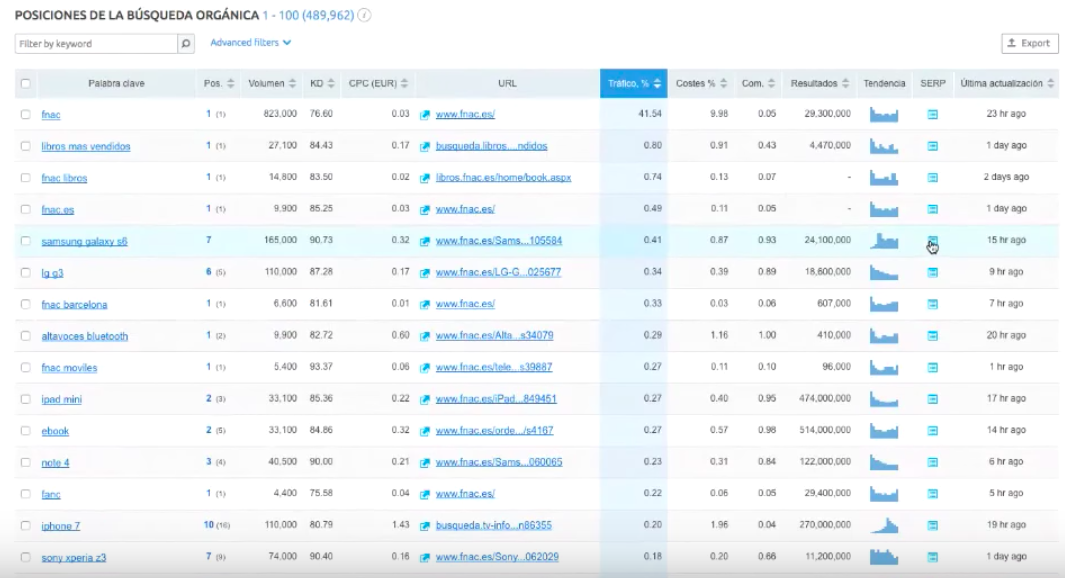Viewport: 1065px width, 578px height.
Task: Open external link icon for fnac URL
Action: click(x=425, y=115)
